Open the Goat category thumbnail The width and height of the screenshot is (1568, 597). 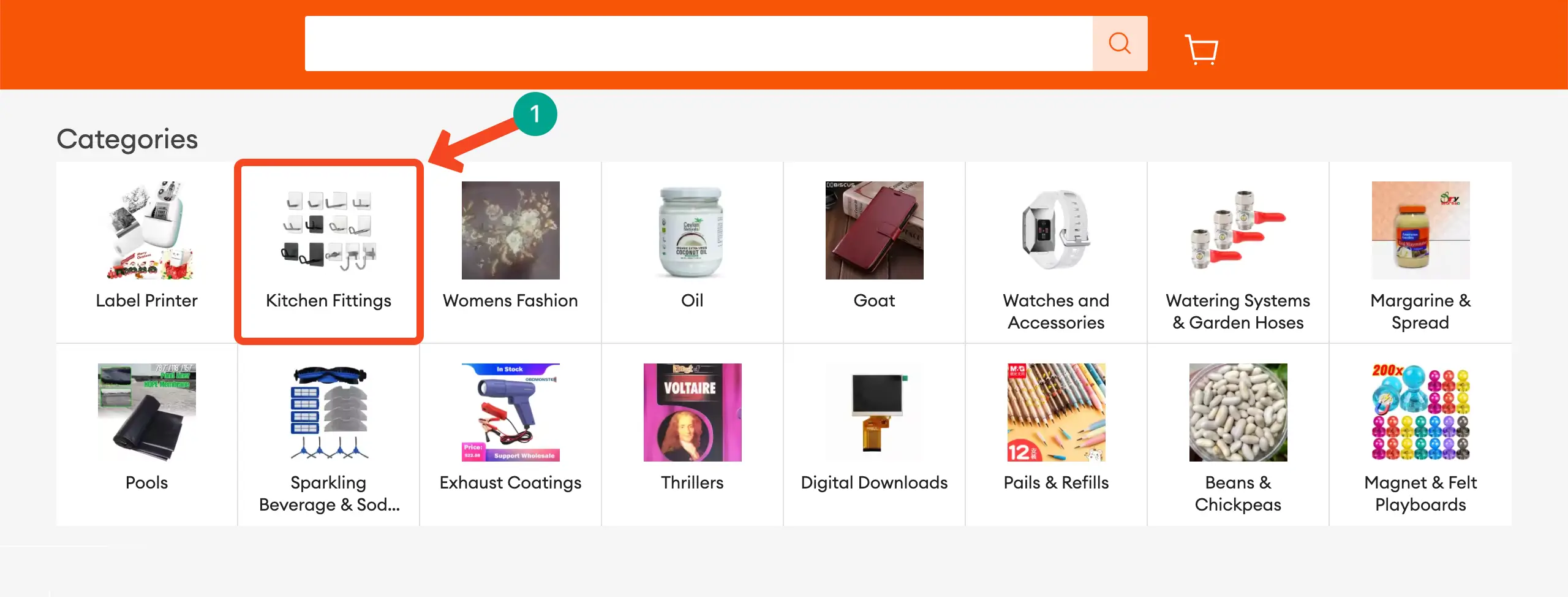point(874,230)
